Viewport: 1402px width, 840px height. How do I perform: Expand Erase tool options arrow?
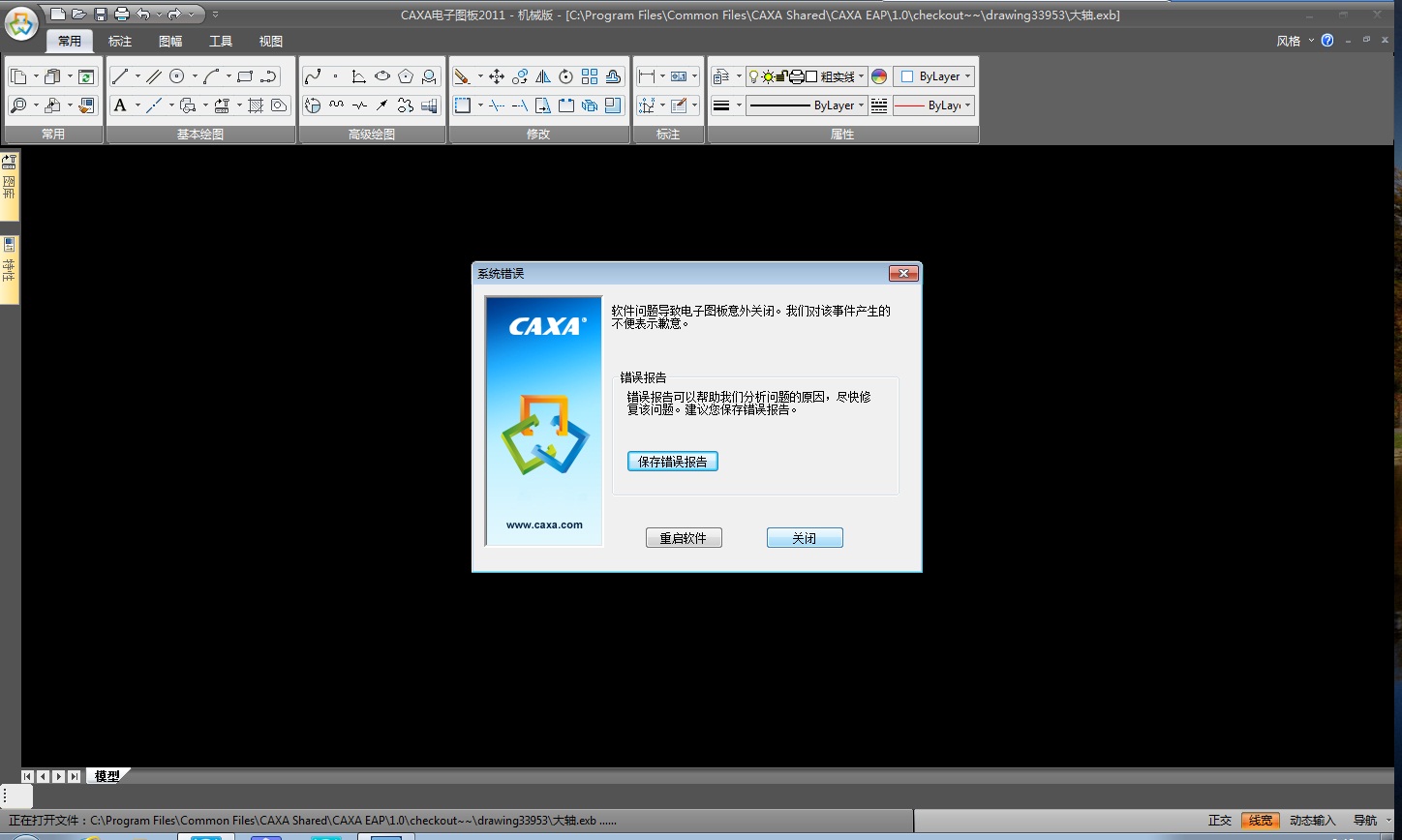[479, 76]
